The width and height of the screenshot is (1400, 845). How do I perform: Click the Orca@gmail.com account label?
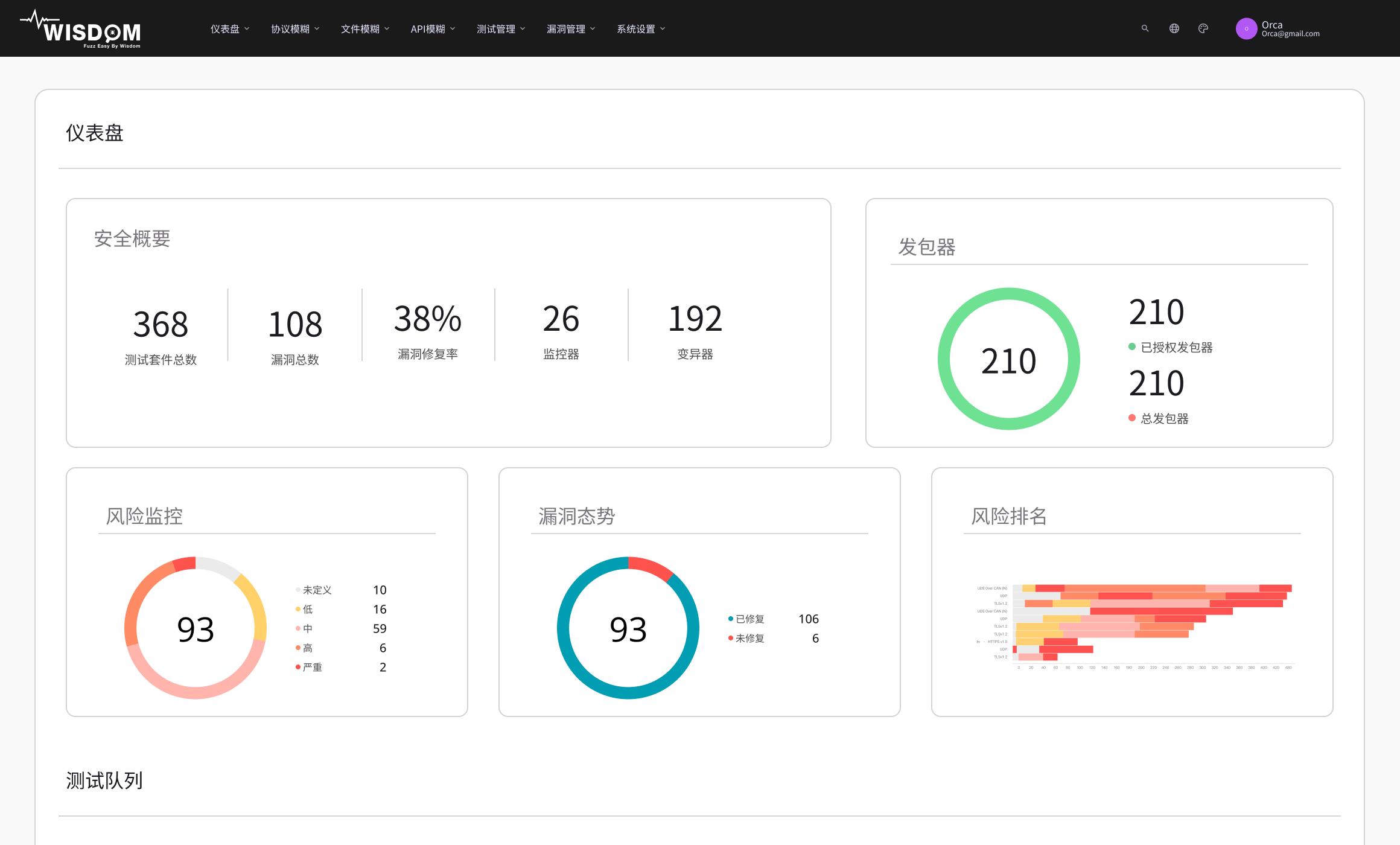point(1290,34)
